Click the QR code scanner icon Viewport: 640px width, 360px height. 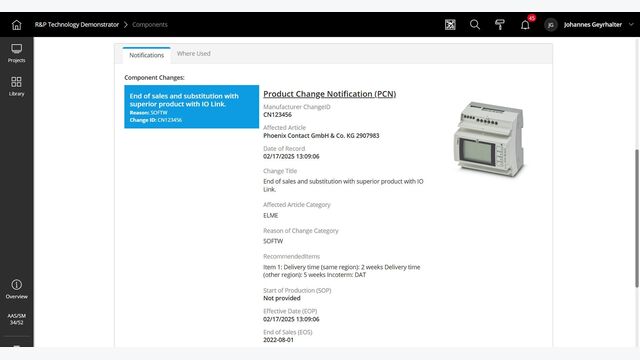pos(450,25)
